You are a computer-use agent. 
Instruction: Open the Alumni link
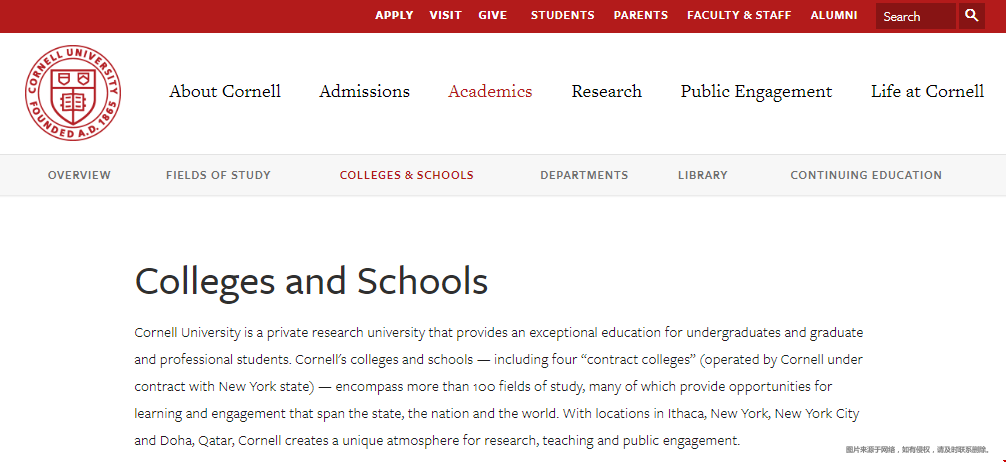834,15
